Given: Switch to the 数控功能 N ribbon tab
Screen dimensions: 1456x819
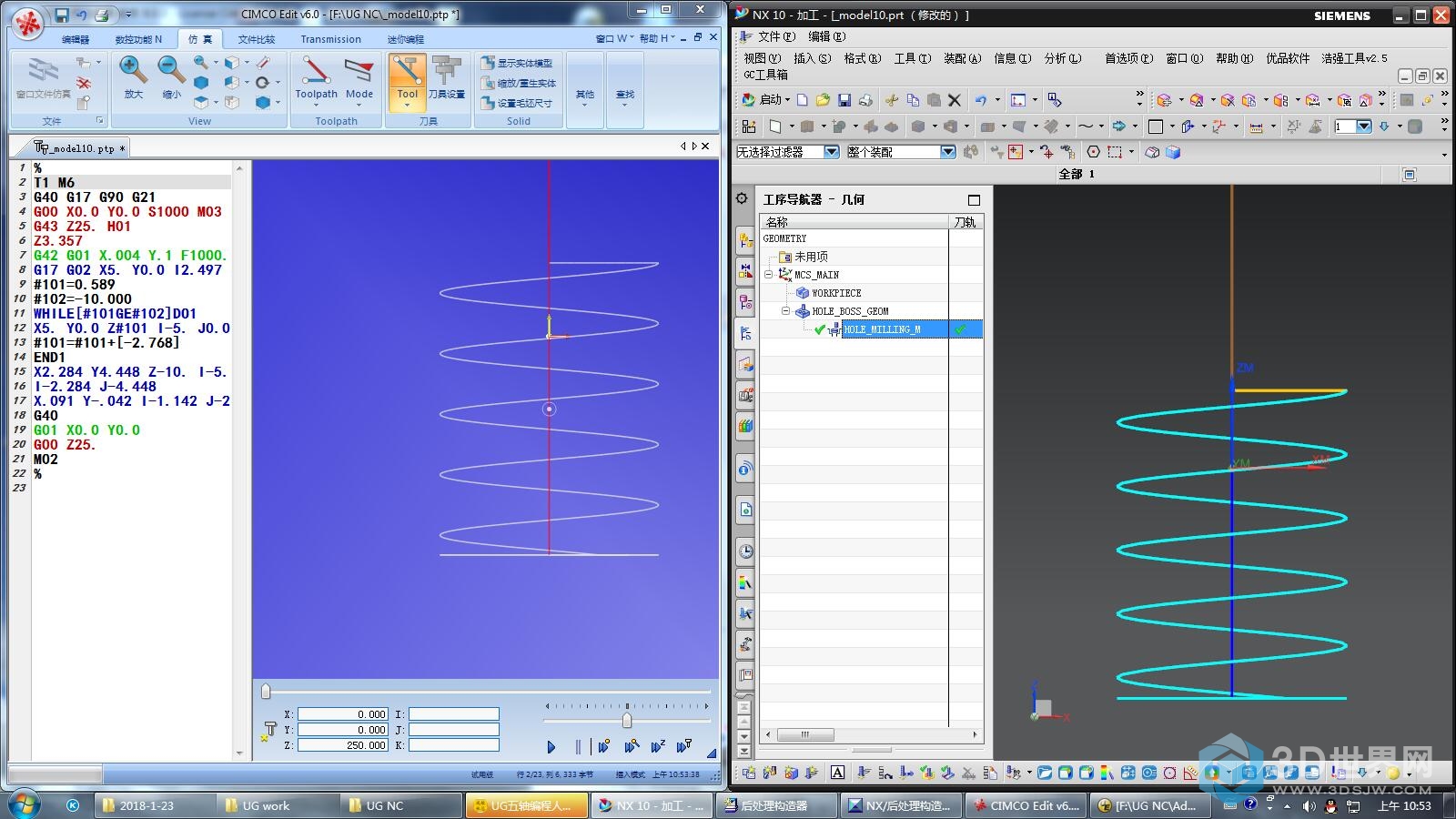Looking at the screenshot, I should (x=138, y=39).
